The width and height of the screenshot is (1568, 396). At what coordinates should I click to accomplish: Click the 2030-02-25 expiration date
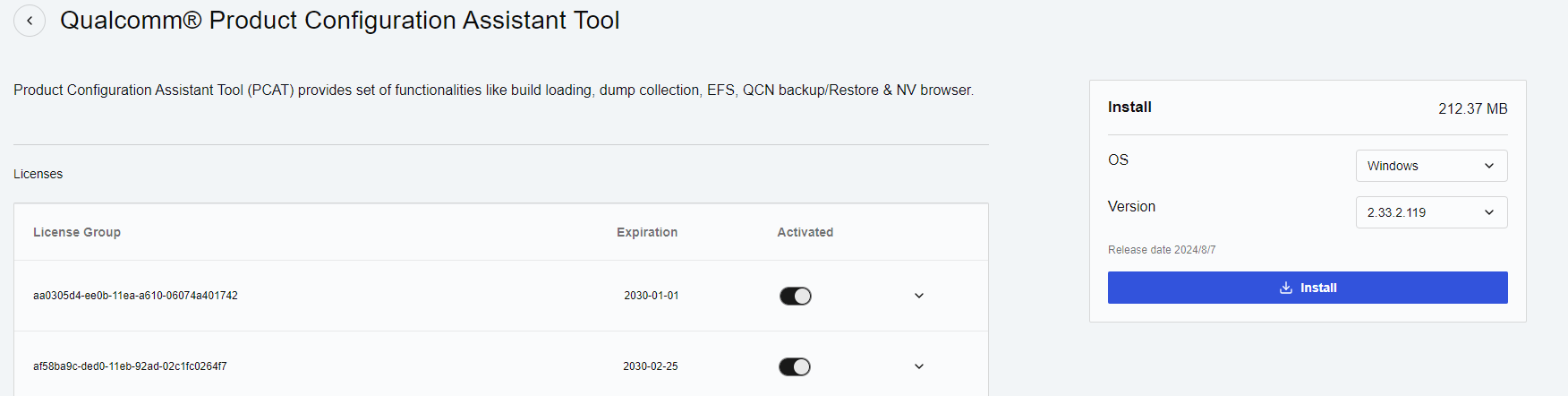(x=651, y=366)
